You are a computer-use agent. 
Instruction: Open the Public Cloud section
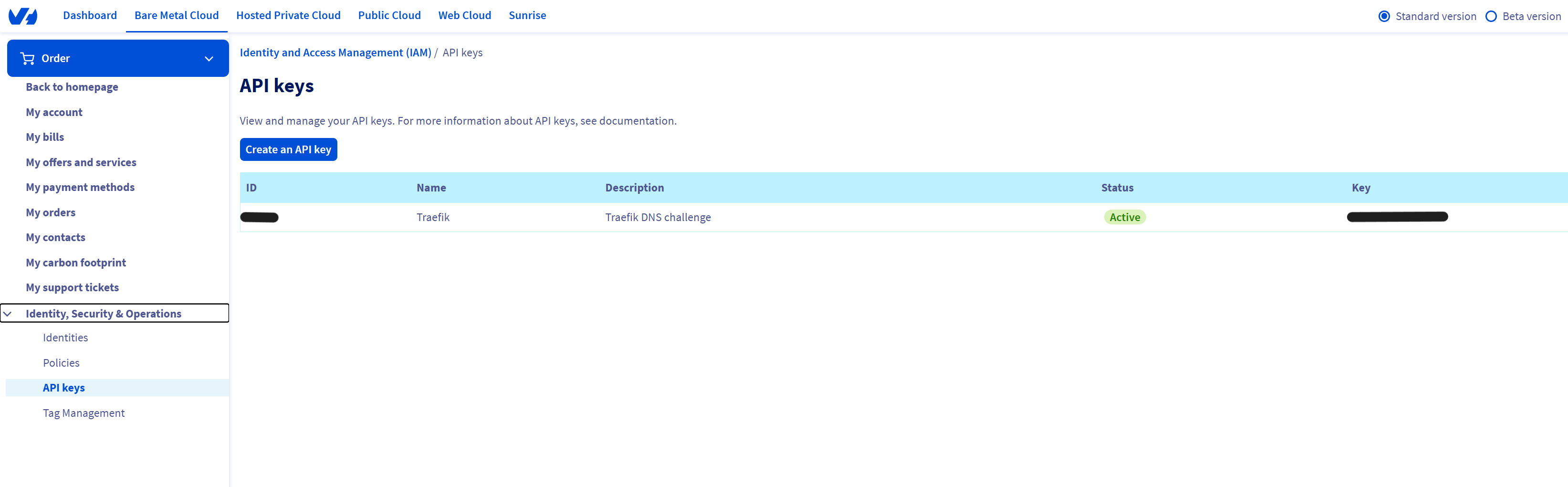tap(389, 15)
